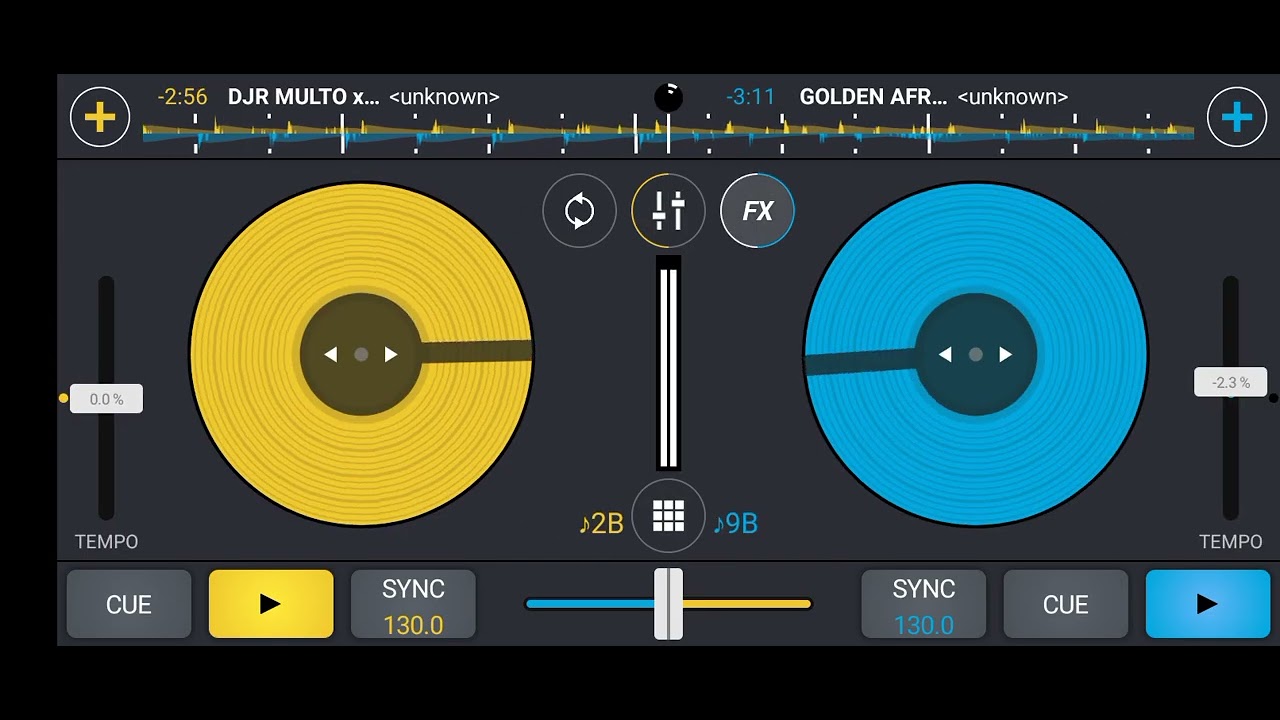Click the record disc icon above the waveform
Viewport: 1280px width, 720px height.
668,97
